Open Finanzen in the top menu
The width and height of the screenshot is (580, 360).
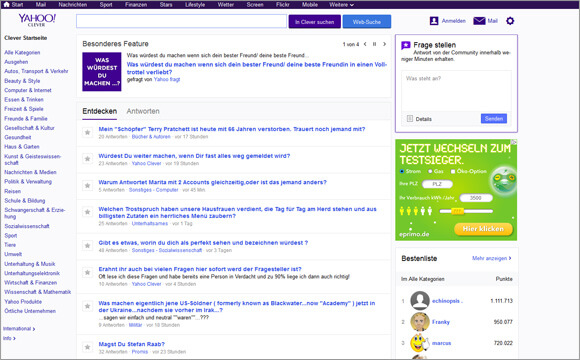coord(136,5)
